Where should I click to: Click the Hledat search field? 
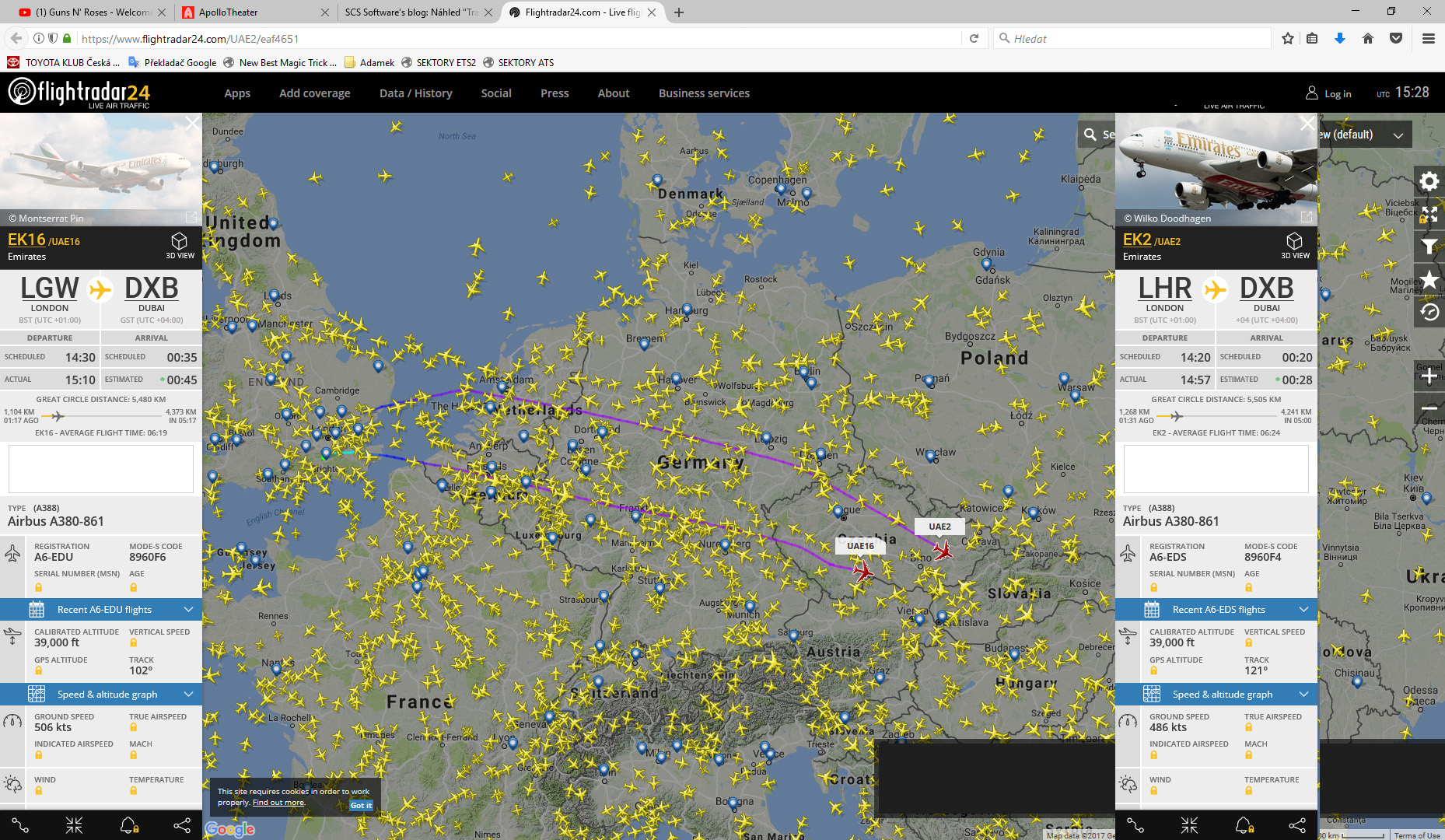click(1132, 38)
